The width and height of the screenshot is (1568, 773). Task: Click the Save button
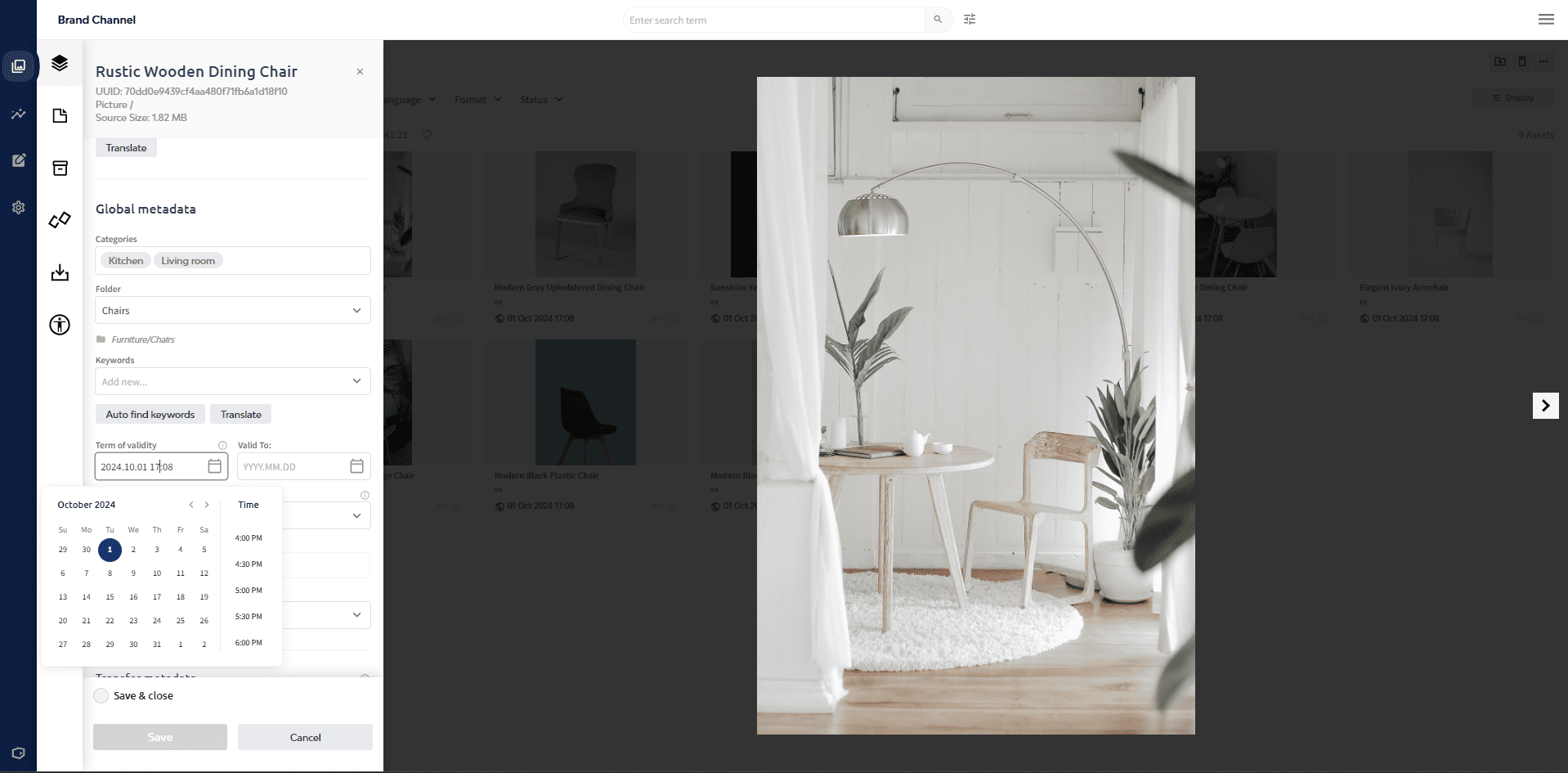tap(160, 737)
